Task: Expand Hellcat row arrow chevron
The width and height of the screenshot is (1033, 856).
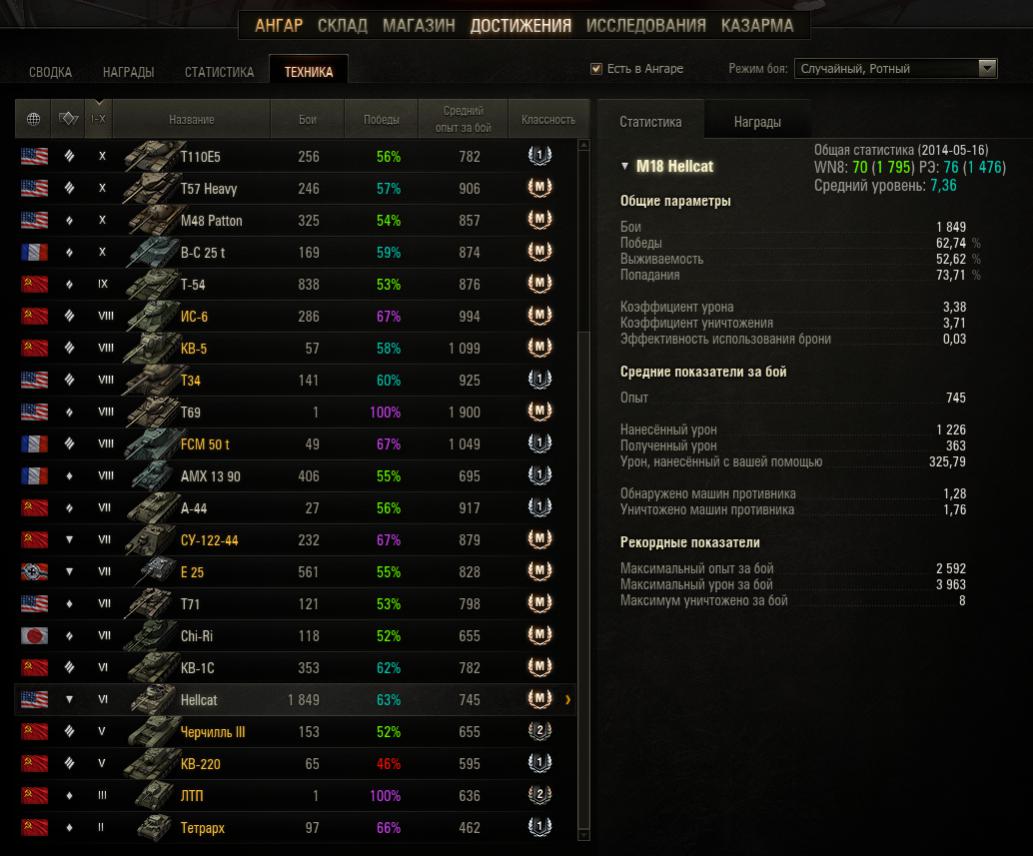Action: point(568,700)
